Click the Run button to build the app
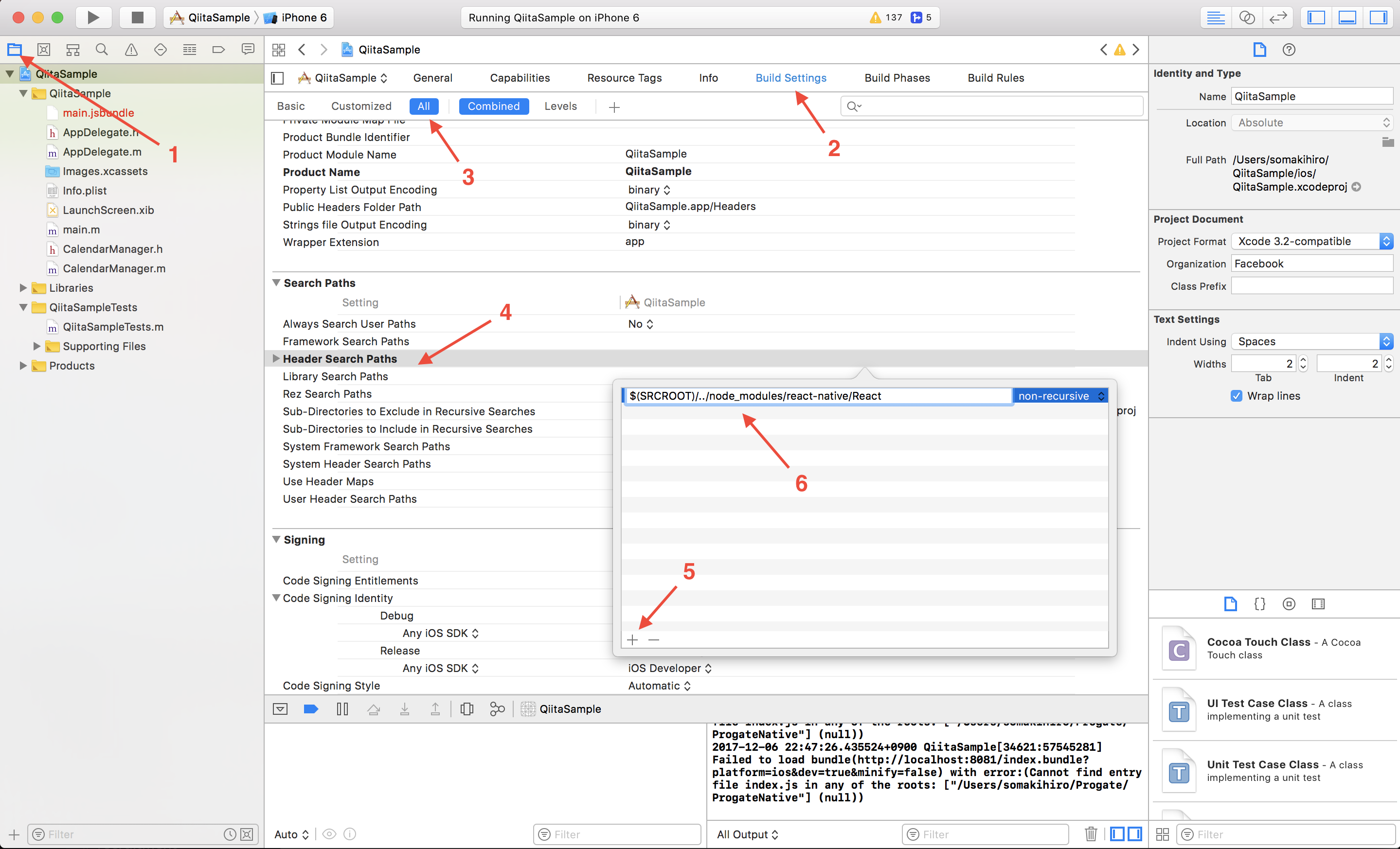 [93, 17]
